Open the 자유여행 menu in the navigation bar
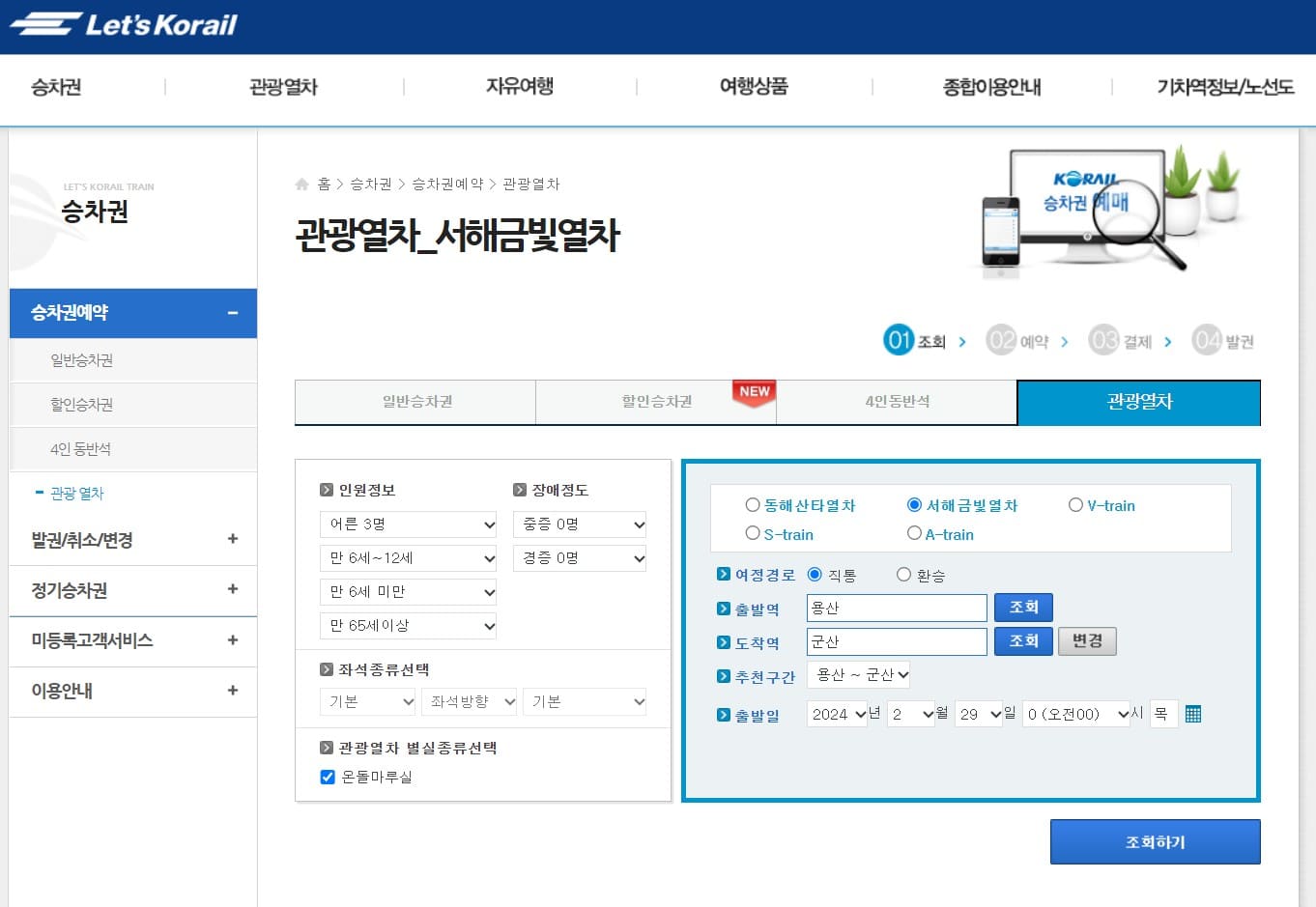 coord(519,87)
